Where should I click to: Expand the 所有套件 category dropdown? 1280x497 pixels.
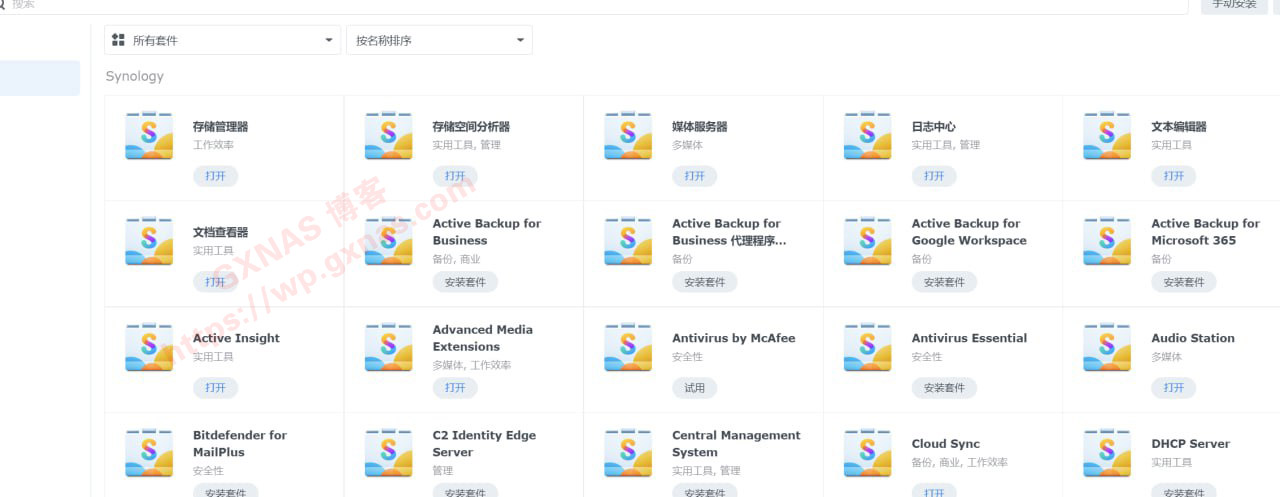click(222, 40)
